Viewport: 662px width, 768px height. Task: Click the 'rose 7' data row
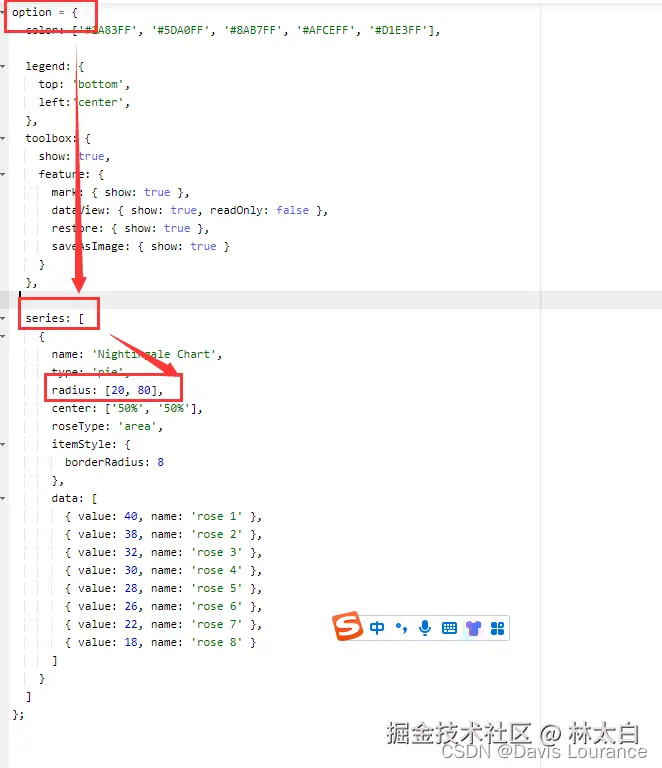164,624
